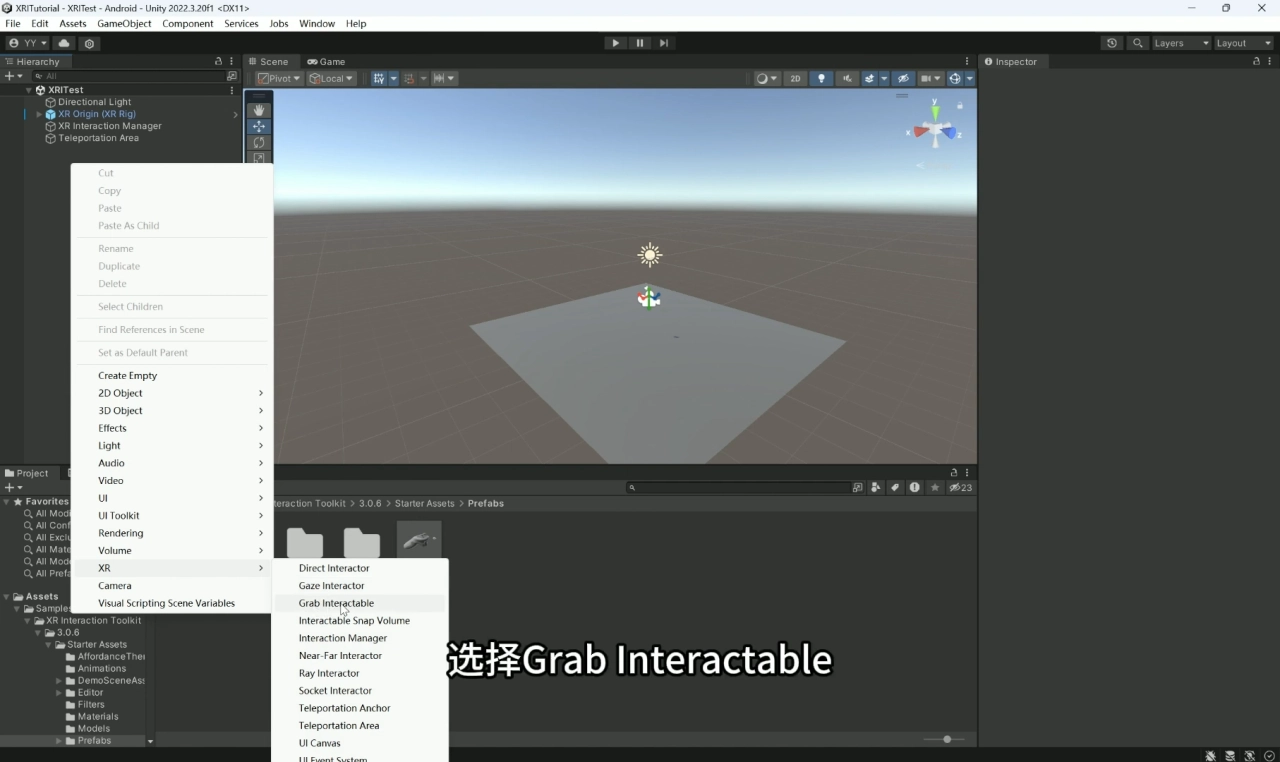Viewport: 1280px width, 762px height.
Task: Click Search by Label icon in Project
Action: tap(895, 488)
